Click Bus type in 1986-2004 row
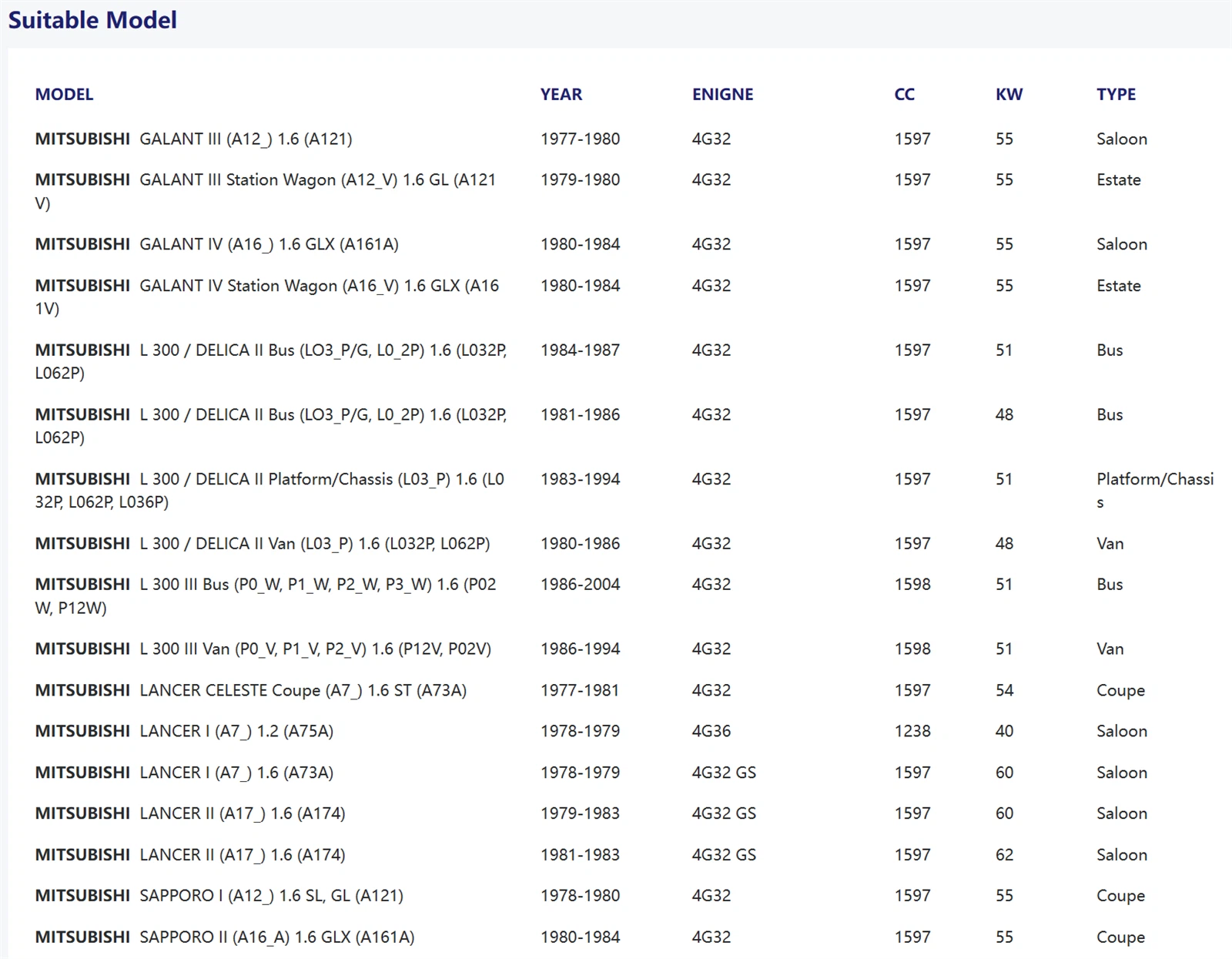Screen dimensions: 1232x959 1110,585
